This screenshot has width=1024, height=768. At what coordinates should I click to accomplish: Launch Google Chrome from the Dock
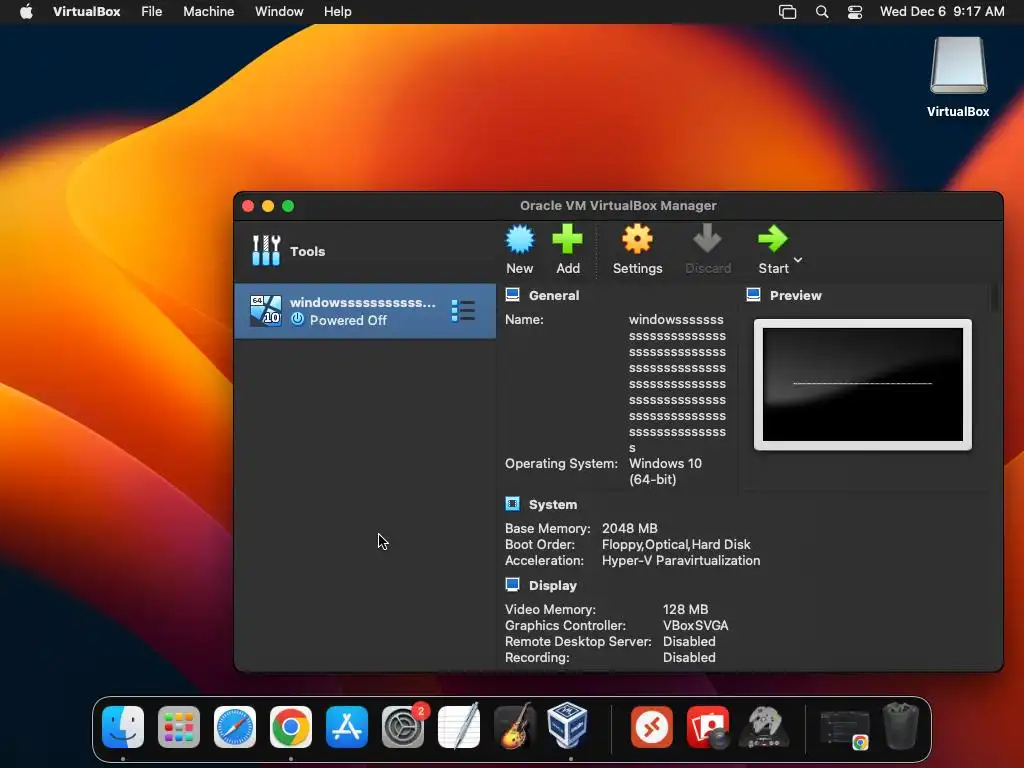(x=291, y=727)
